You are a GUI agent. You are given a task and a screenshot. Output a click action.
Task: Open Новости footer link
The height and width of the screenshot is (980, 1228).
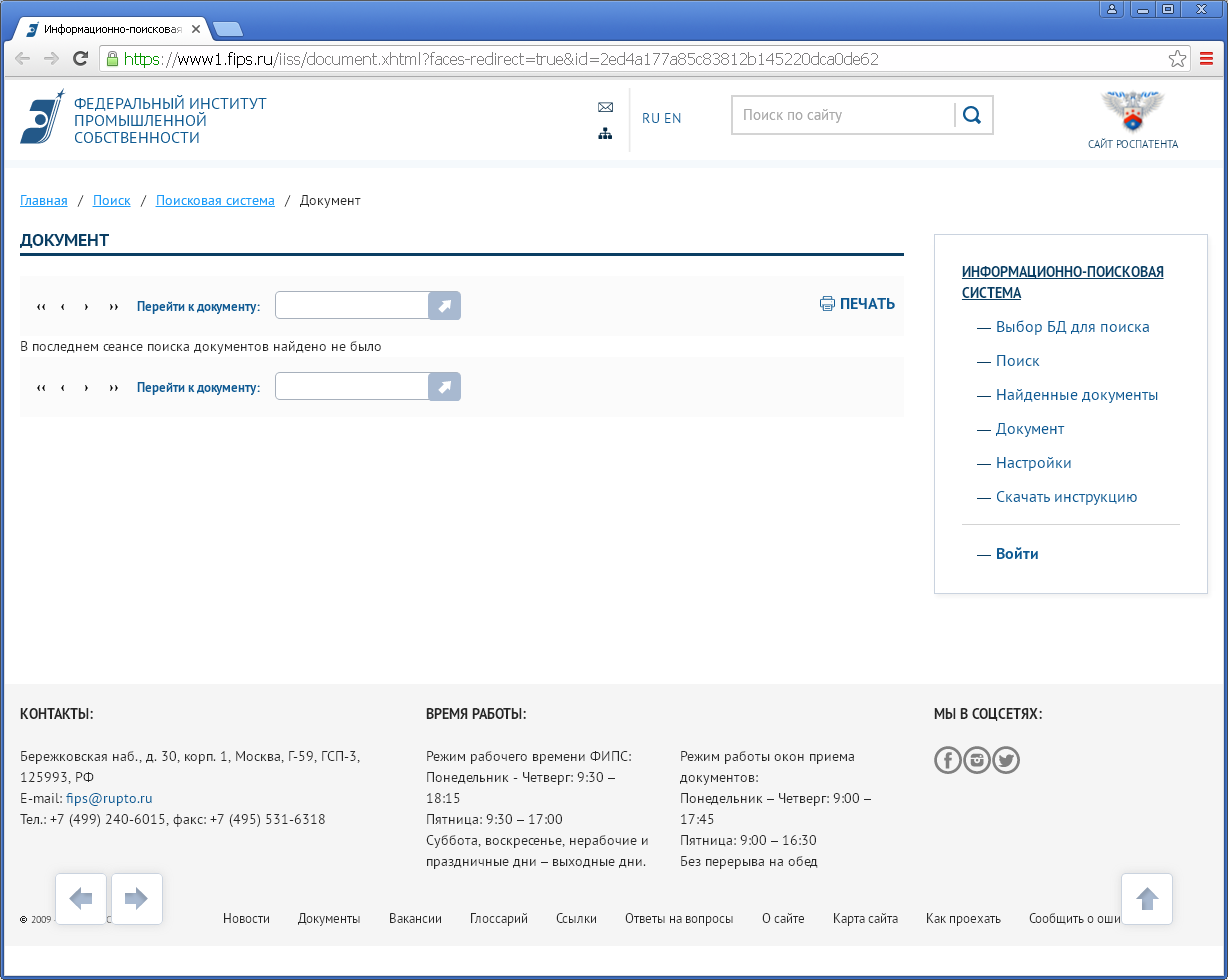tap(246, 918)
